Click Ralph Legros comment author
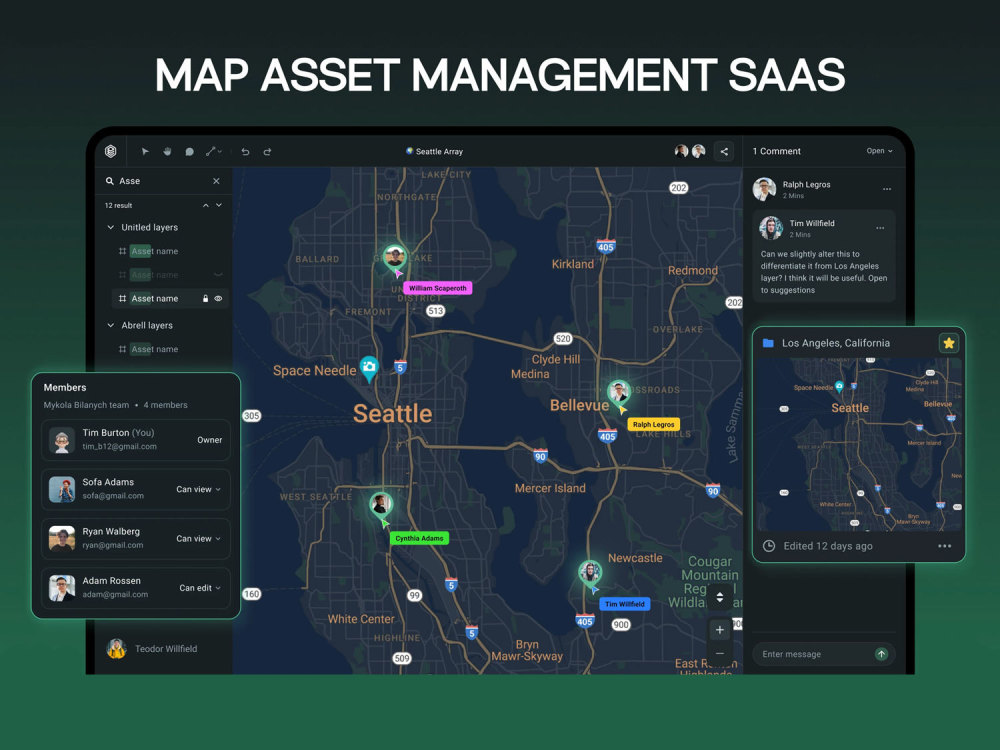The image size is (1000, 750). point(806,184)
